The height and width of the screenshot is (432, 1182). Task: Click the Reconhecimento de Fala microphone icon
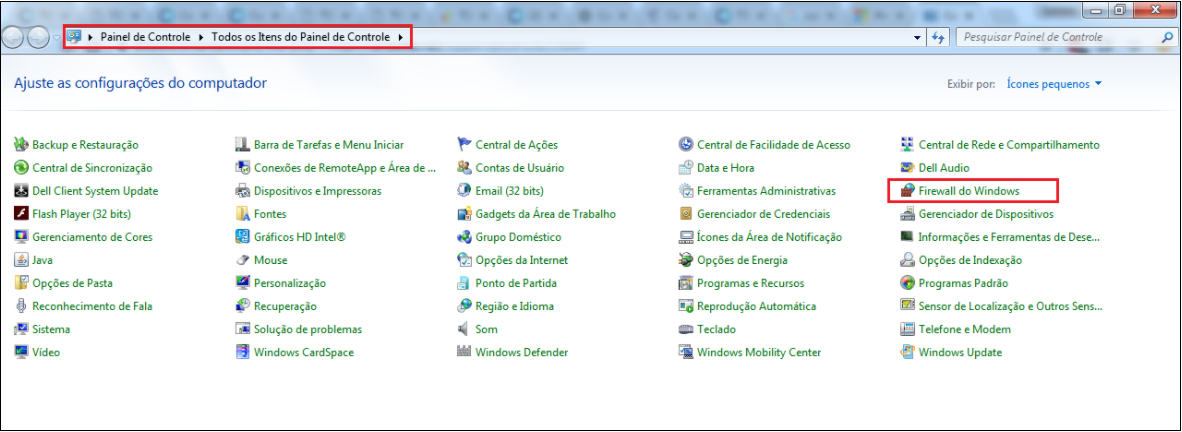tap(21, 306)
